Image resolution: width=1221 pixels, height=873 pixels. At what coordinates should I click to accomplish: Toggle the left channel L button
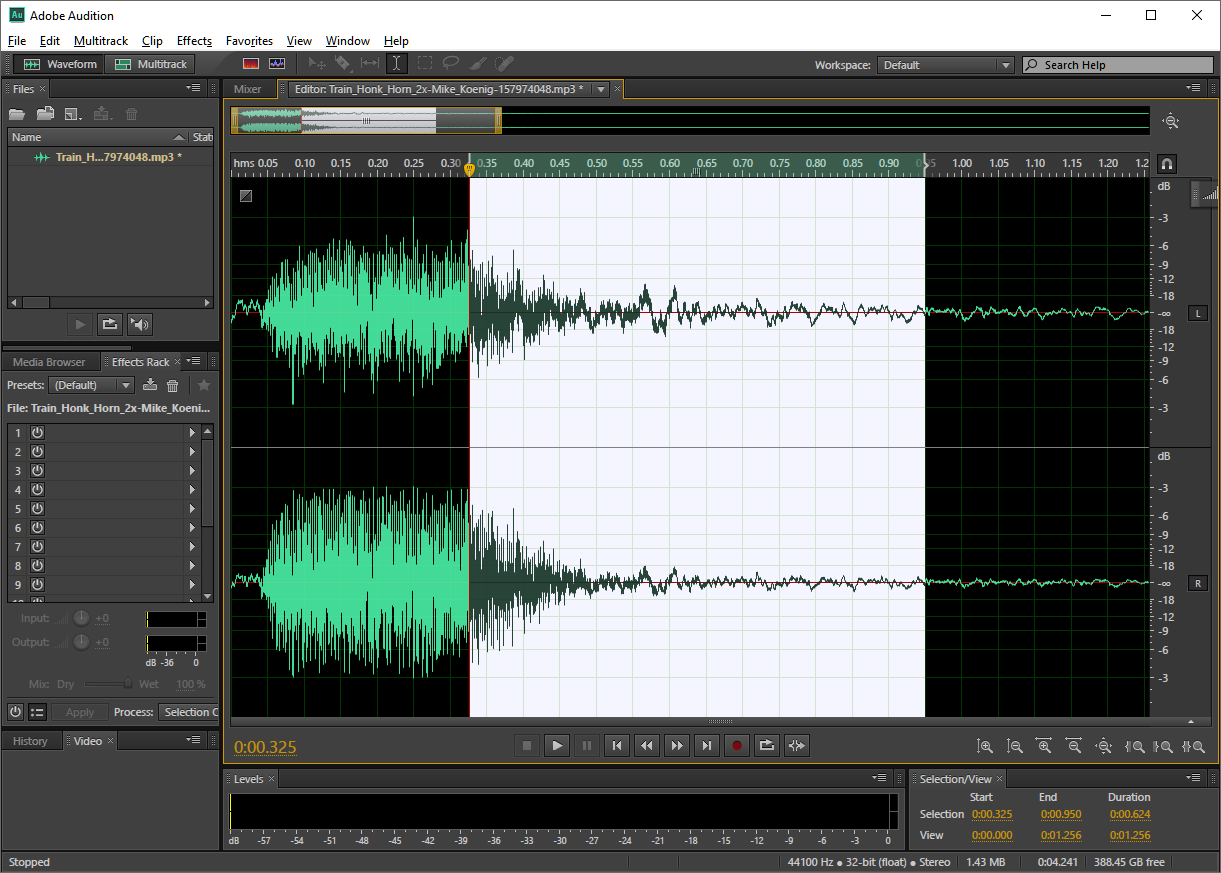click(x=1197, y=314)
